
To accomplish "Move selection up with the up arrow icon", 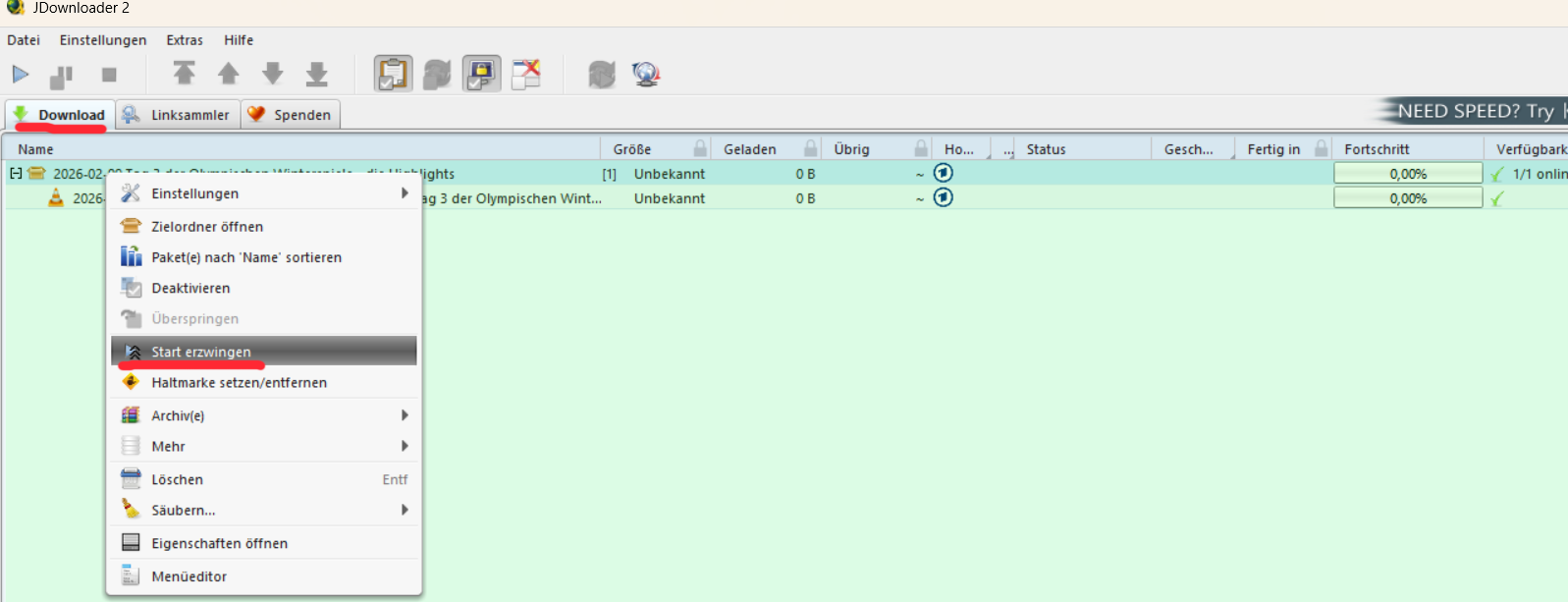I will [x=228, y=74].
